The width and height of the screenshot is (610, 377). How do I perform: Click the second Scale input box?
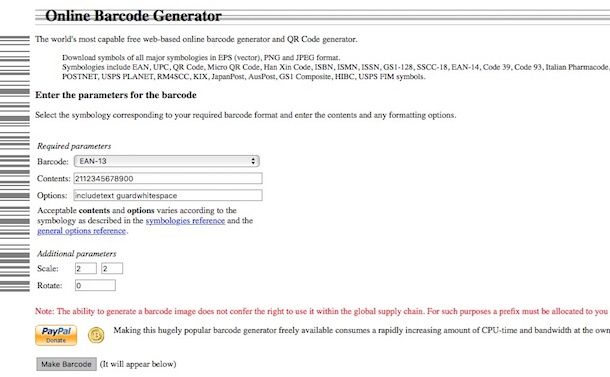pos(112,268)
